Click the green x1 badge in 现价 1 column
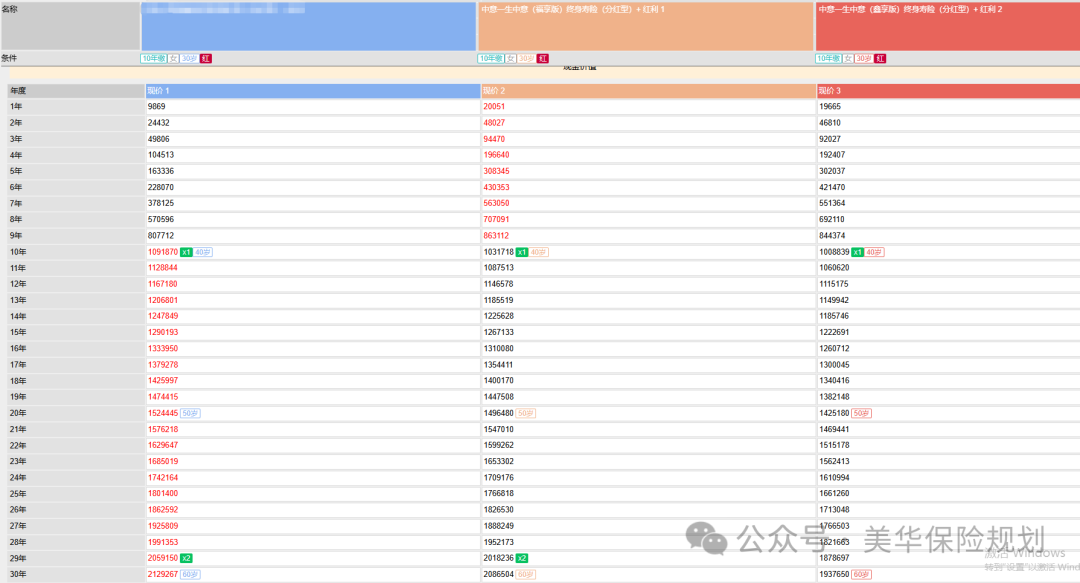The height and width of the screenshot is (583, 1080). point(186,252)
